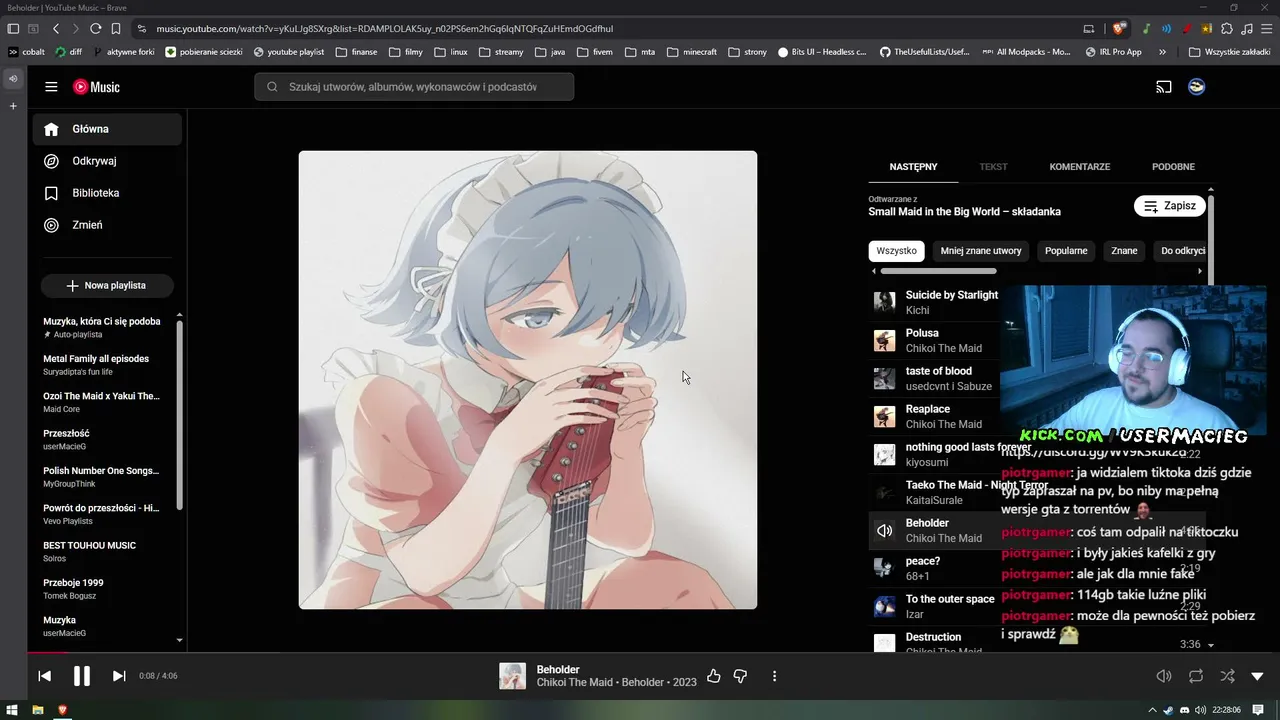Open Biblioteka library in the sidebar
This screenshot has width=1280, height=720.
pos(107,193)
